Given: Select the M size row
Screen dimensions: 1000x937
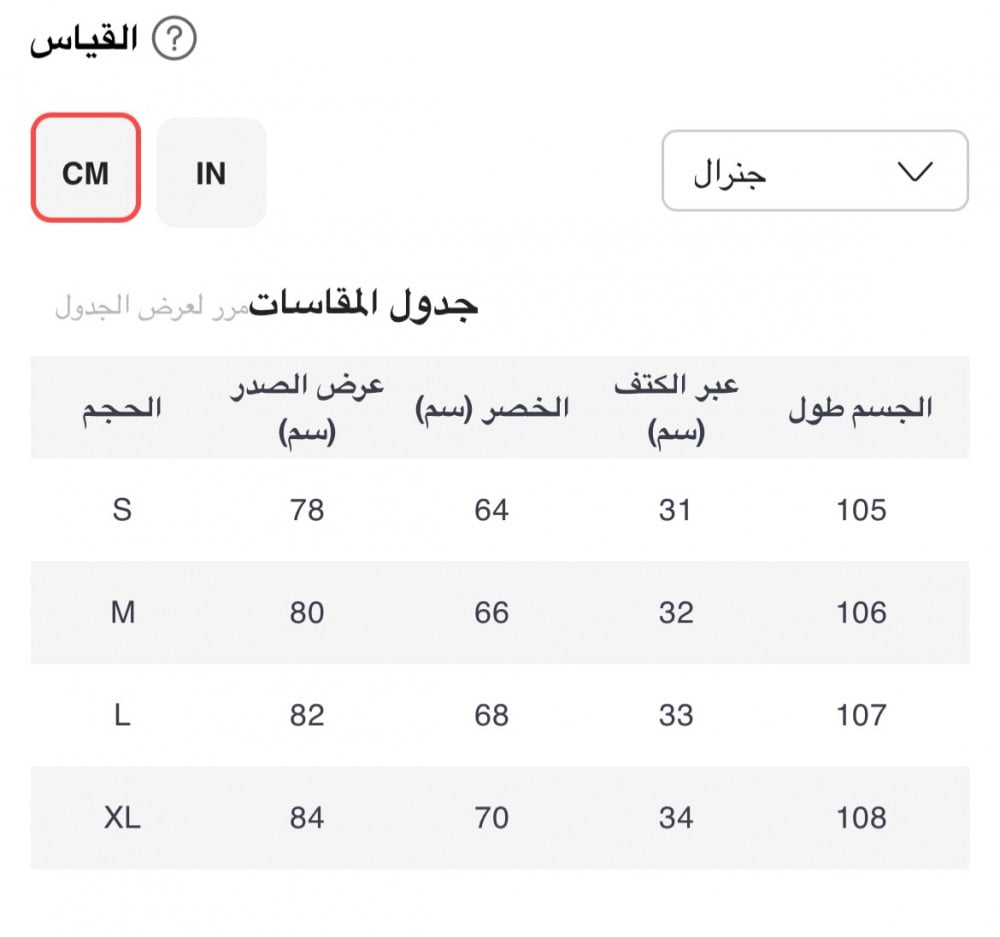Looking at the screenshot, I should (x=122, y=612).
